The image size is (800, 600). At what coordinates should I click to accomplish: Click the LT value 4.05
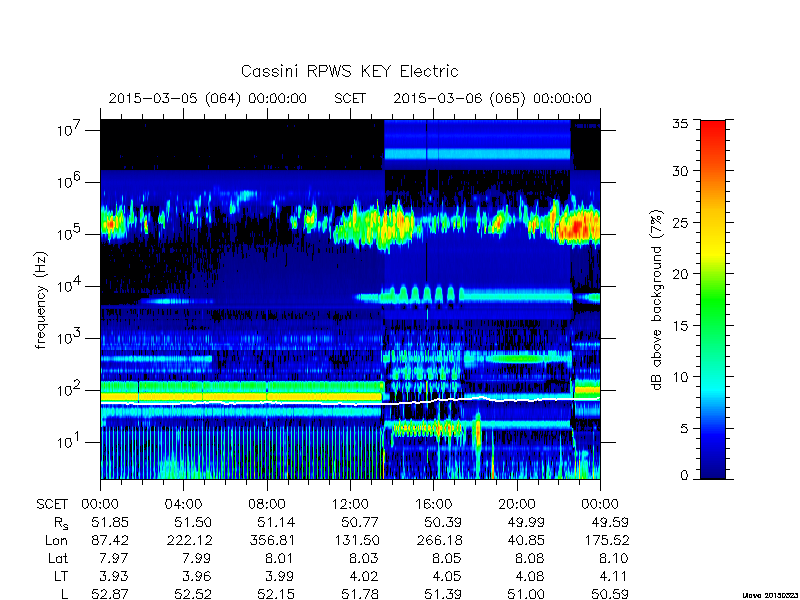click(446, 577)
